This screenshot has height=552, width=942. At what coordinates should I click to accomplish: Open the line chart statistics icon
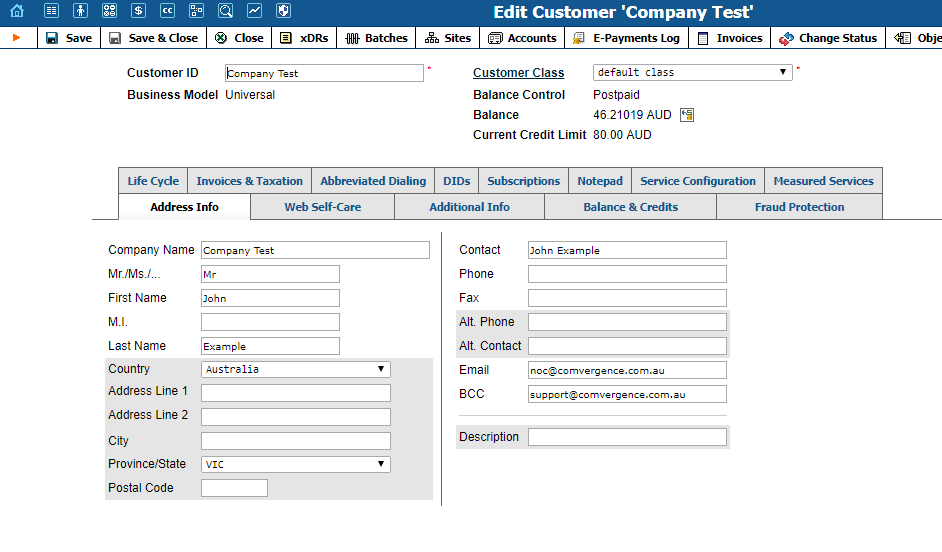click(x=255, y=11)
